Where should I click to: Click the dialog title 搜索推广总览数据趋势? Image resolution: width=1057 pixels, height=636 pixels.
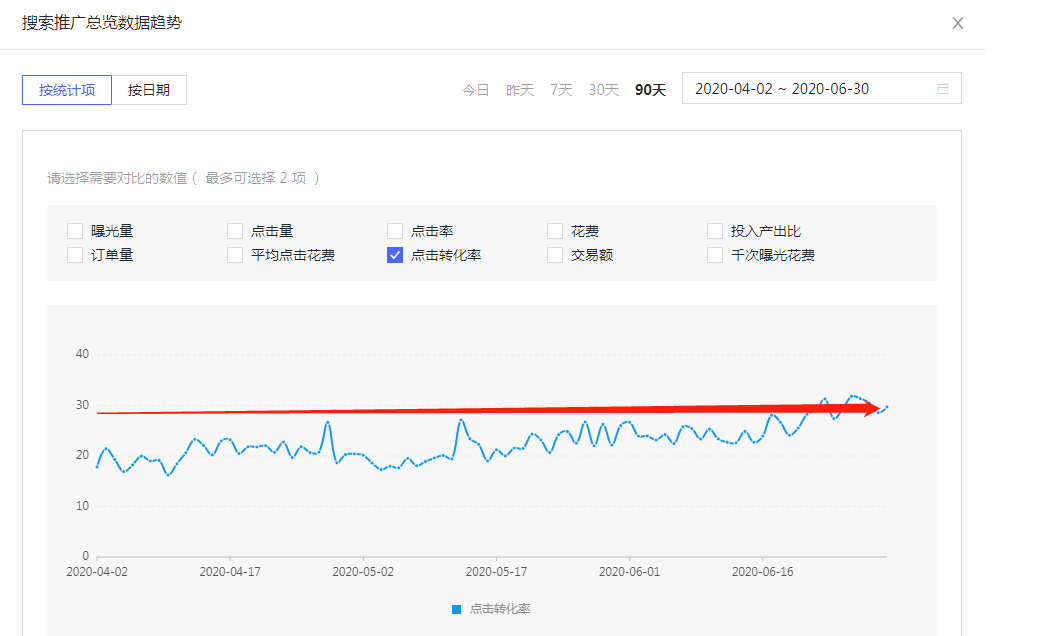tap(102, 23)
